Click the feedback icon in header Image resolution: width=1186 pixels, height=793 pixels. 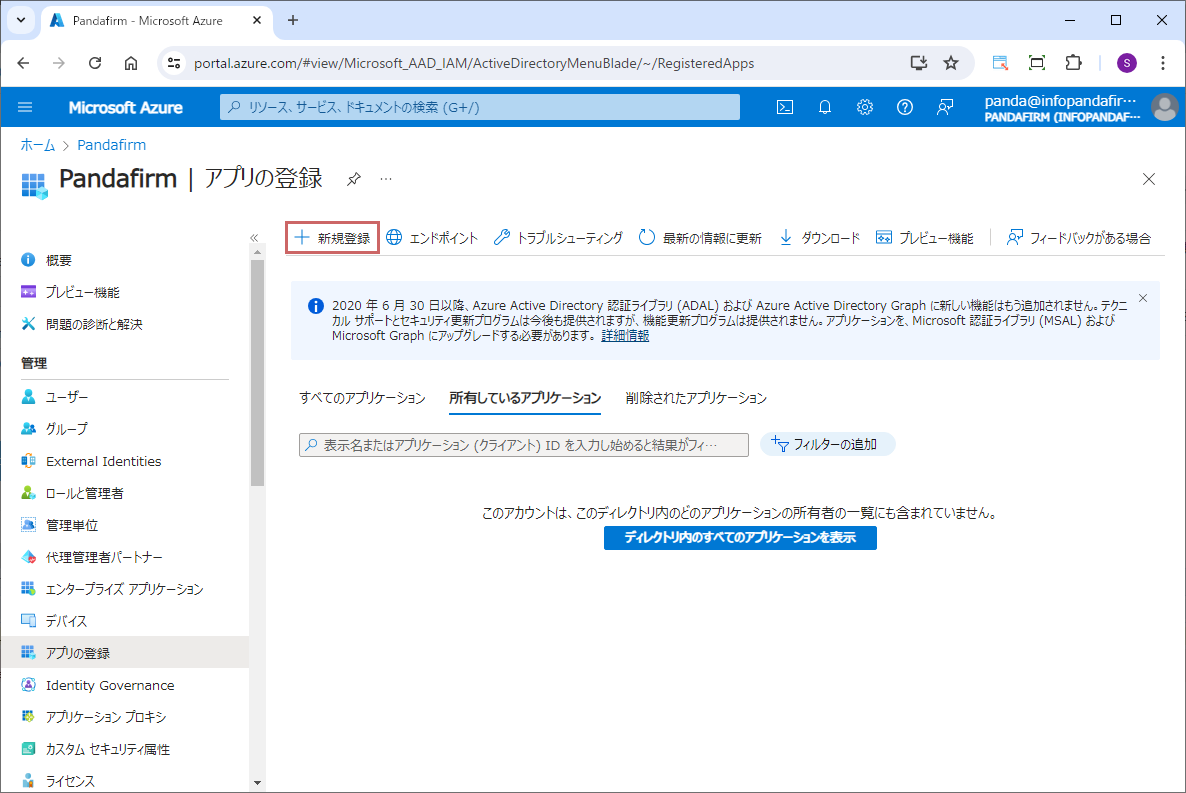click(x=945, y=107)
